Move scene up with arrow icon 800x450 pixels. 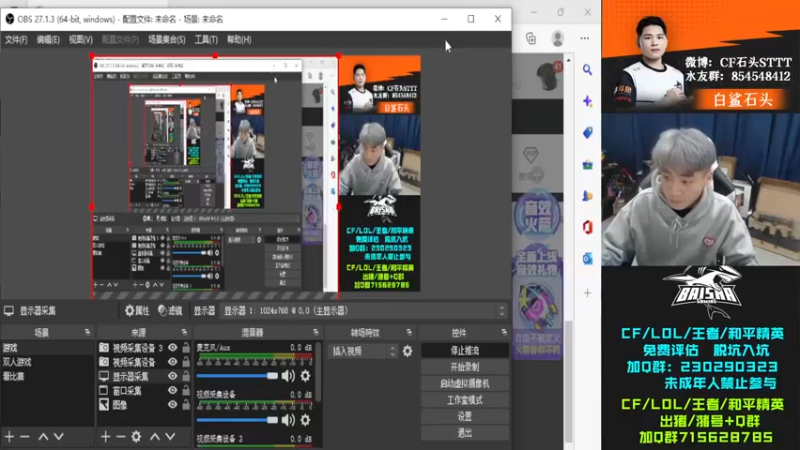pos(43,437)
